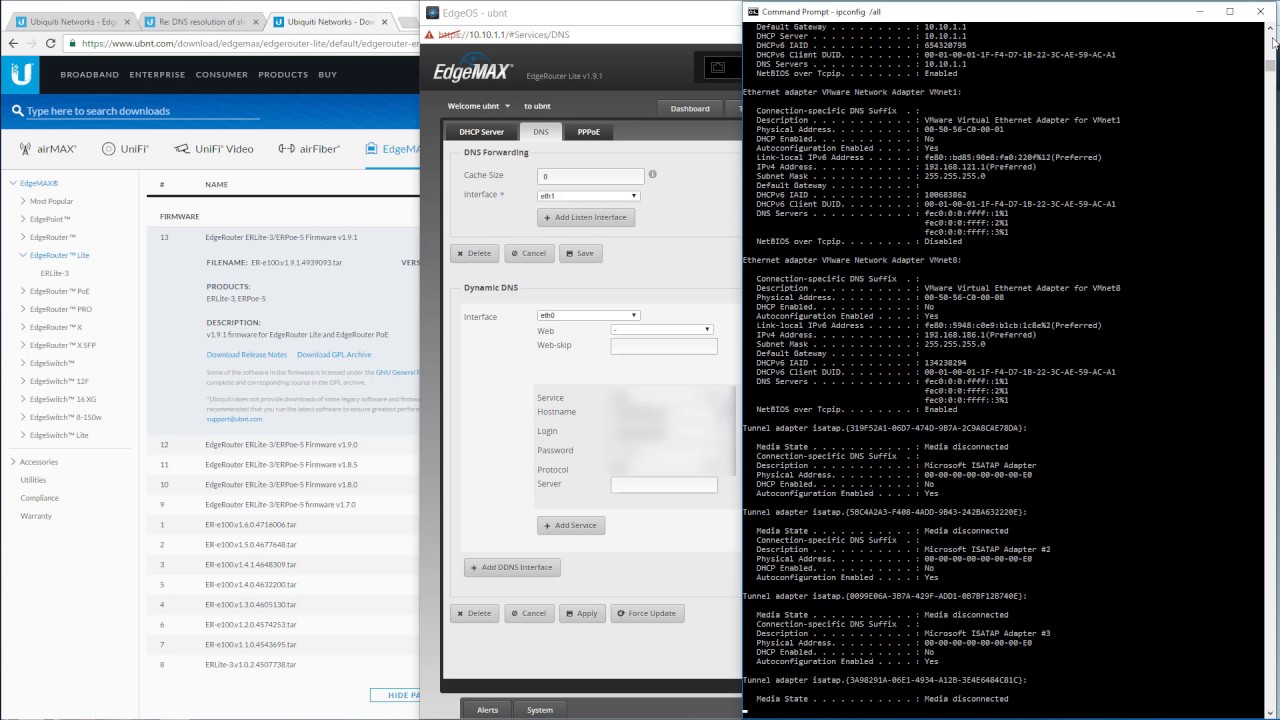Collapse the EdgeMAX tree node

coord(14,183)
